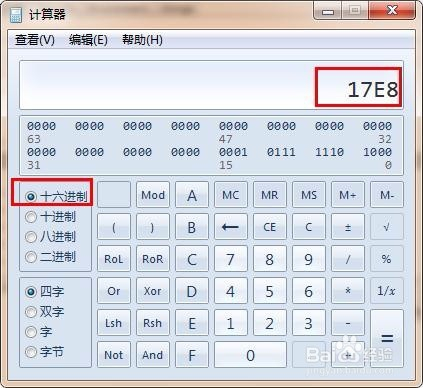This screenshot has width=423, height=388.
Task: Click the hex digit D key
Action: pos(192,291)
